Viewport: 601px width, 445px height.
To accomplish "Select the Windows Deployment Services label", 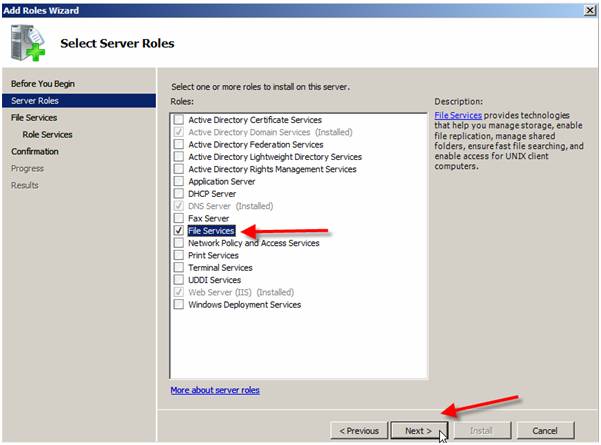I will (245, 305).
